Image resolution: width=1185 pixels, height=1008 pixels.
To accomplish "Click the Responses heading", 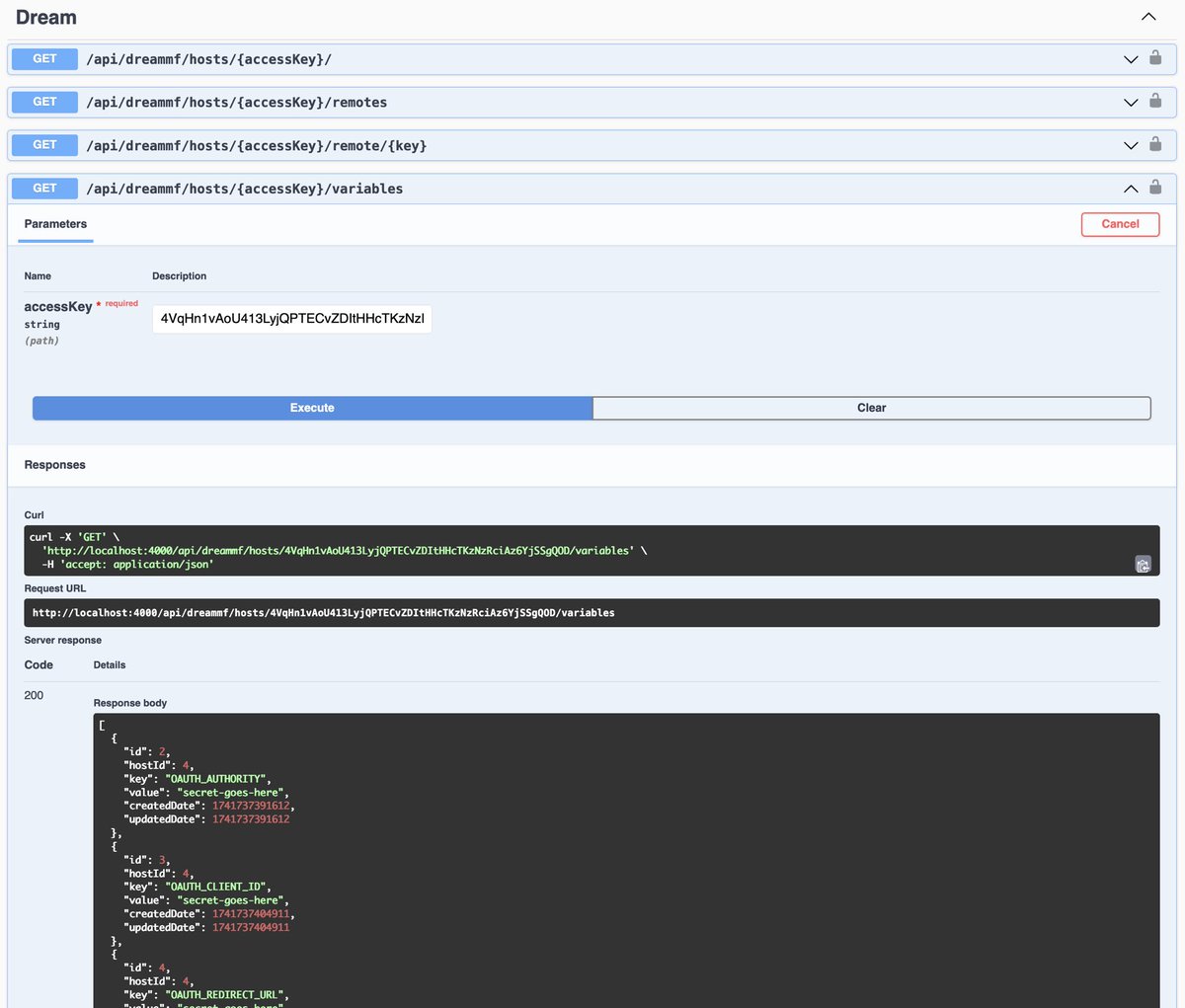I will 55,465.
